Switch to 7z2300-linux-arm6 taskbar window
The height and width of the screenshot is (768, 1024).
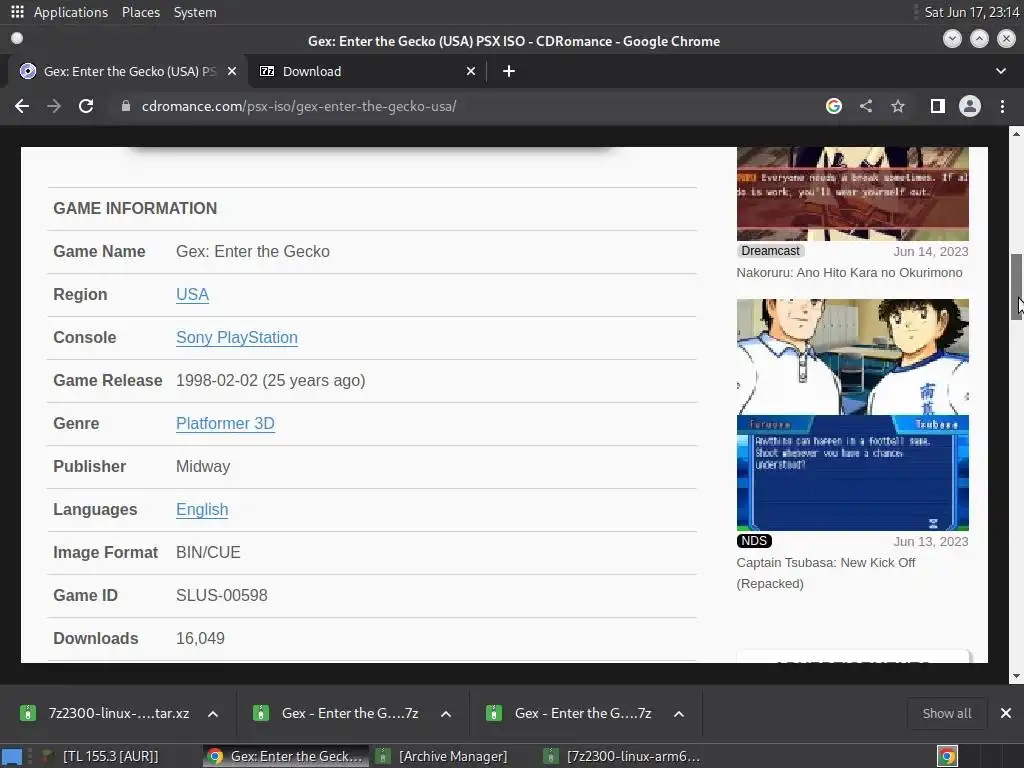(x=624, y=756)
